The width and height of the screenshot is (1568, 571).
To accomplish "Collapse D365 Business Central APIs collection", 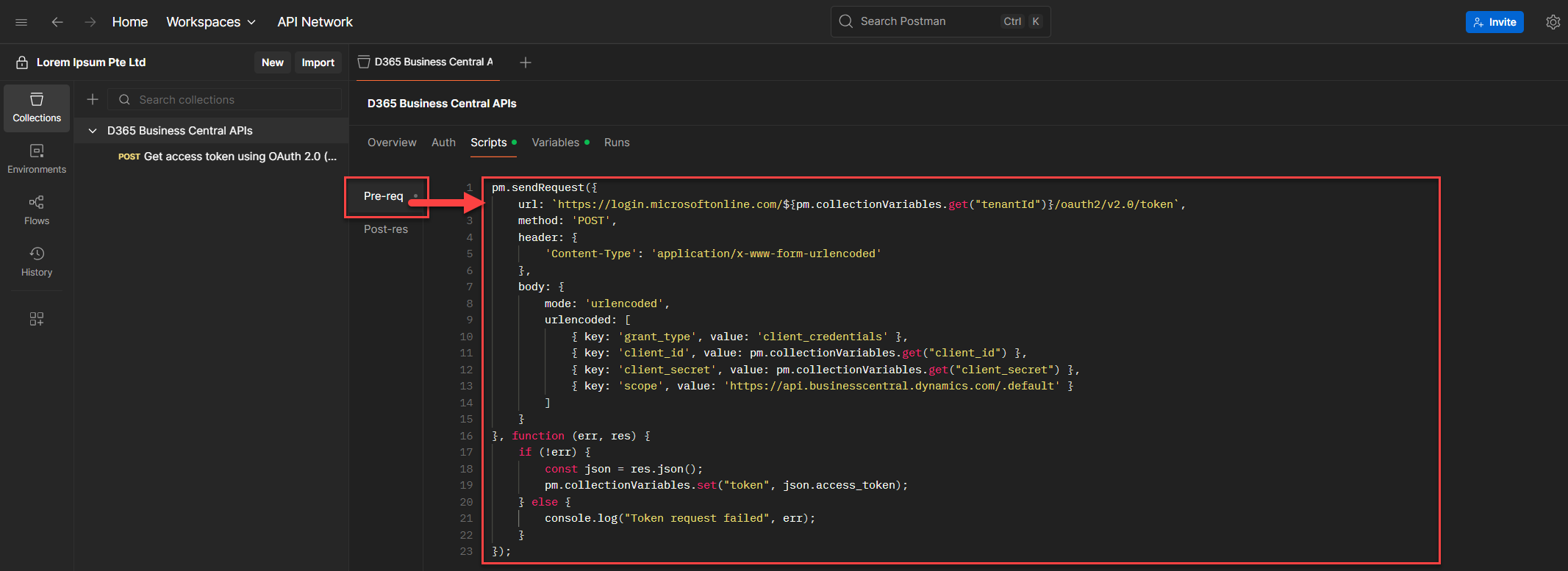I will point(93,131).
